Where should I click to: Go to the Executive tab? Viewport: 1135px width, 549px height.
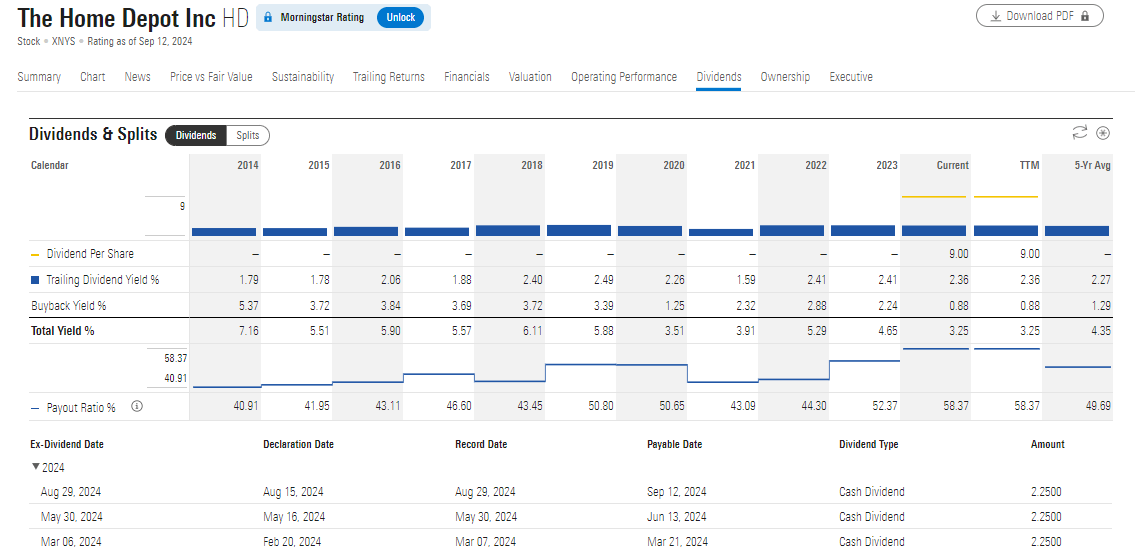(x=851, y=77)
